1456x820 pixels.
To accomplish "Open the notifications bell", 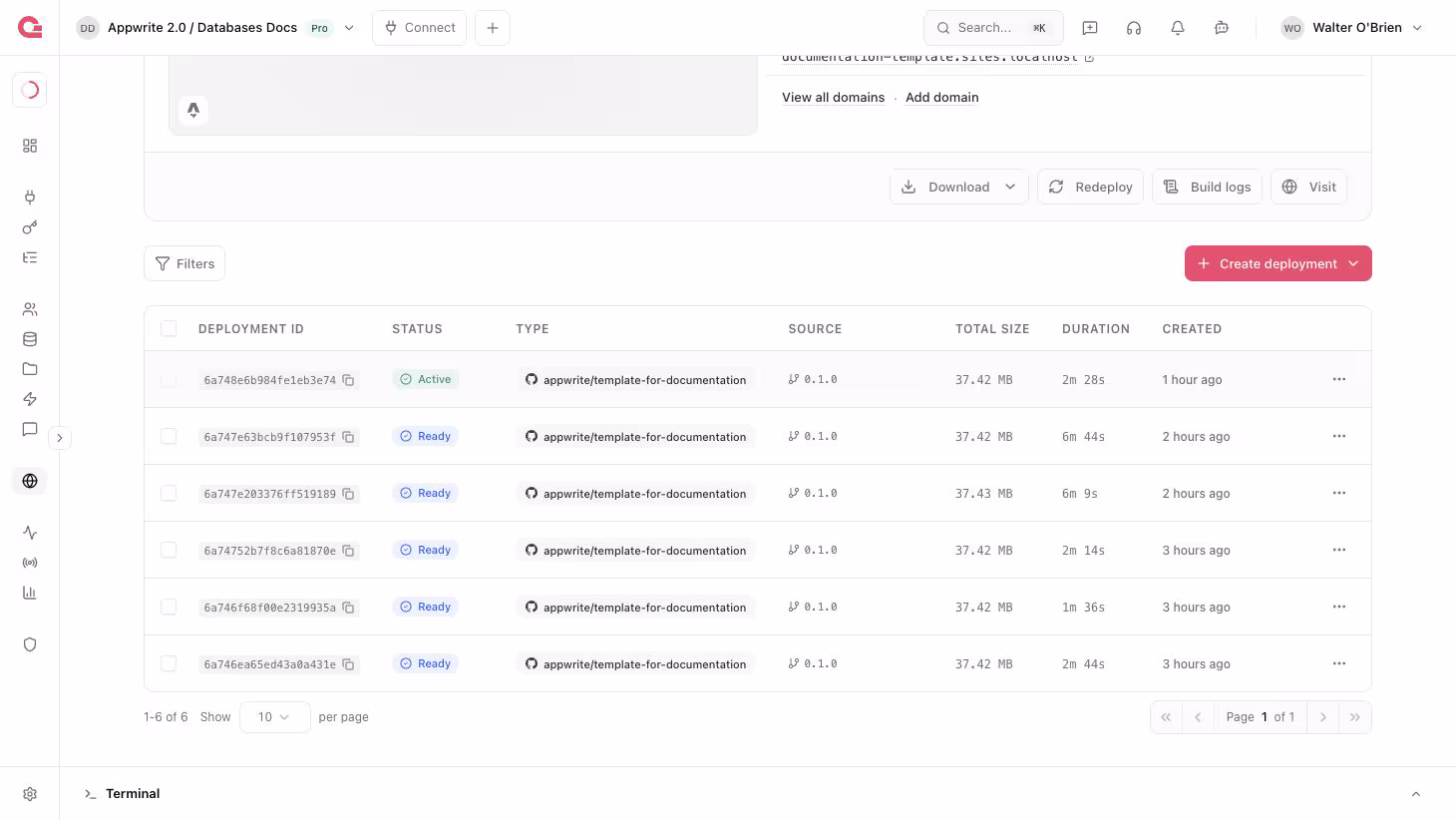I will [1178, 28].
